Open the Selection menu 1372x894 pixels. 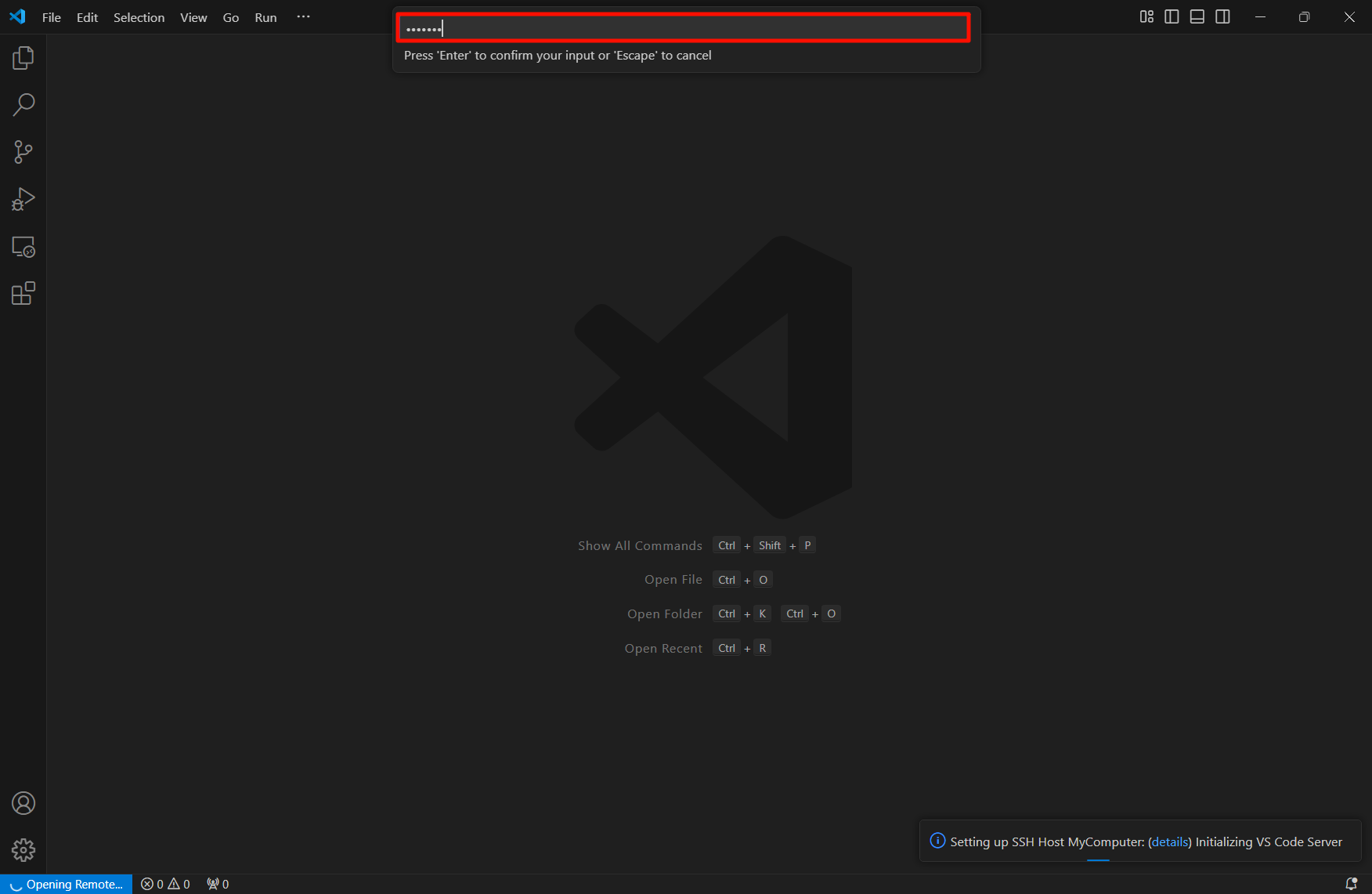[x=139, y=17]
